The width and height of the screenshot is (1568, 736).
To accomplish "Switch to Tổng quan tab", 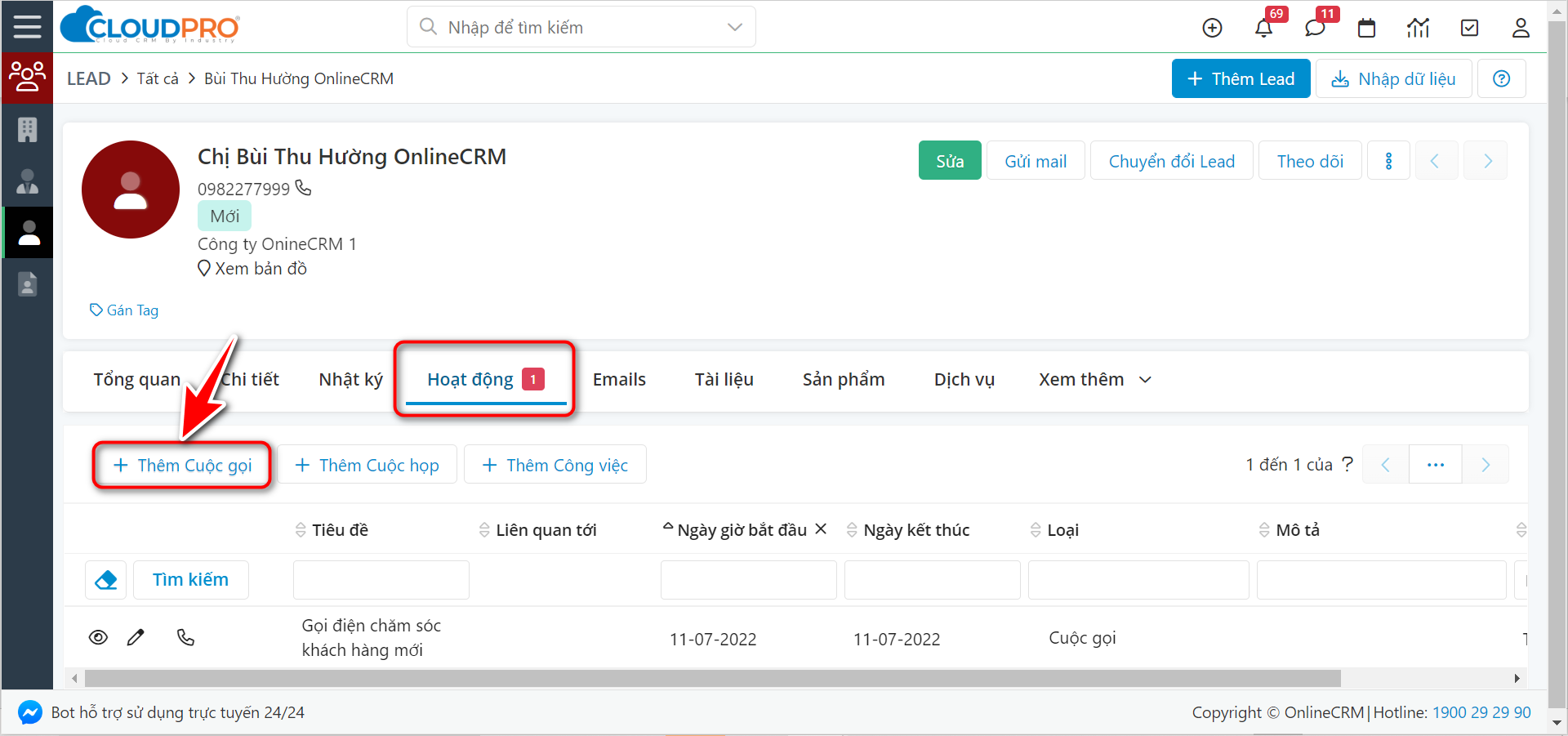I will tap(136, 380).
